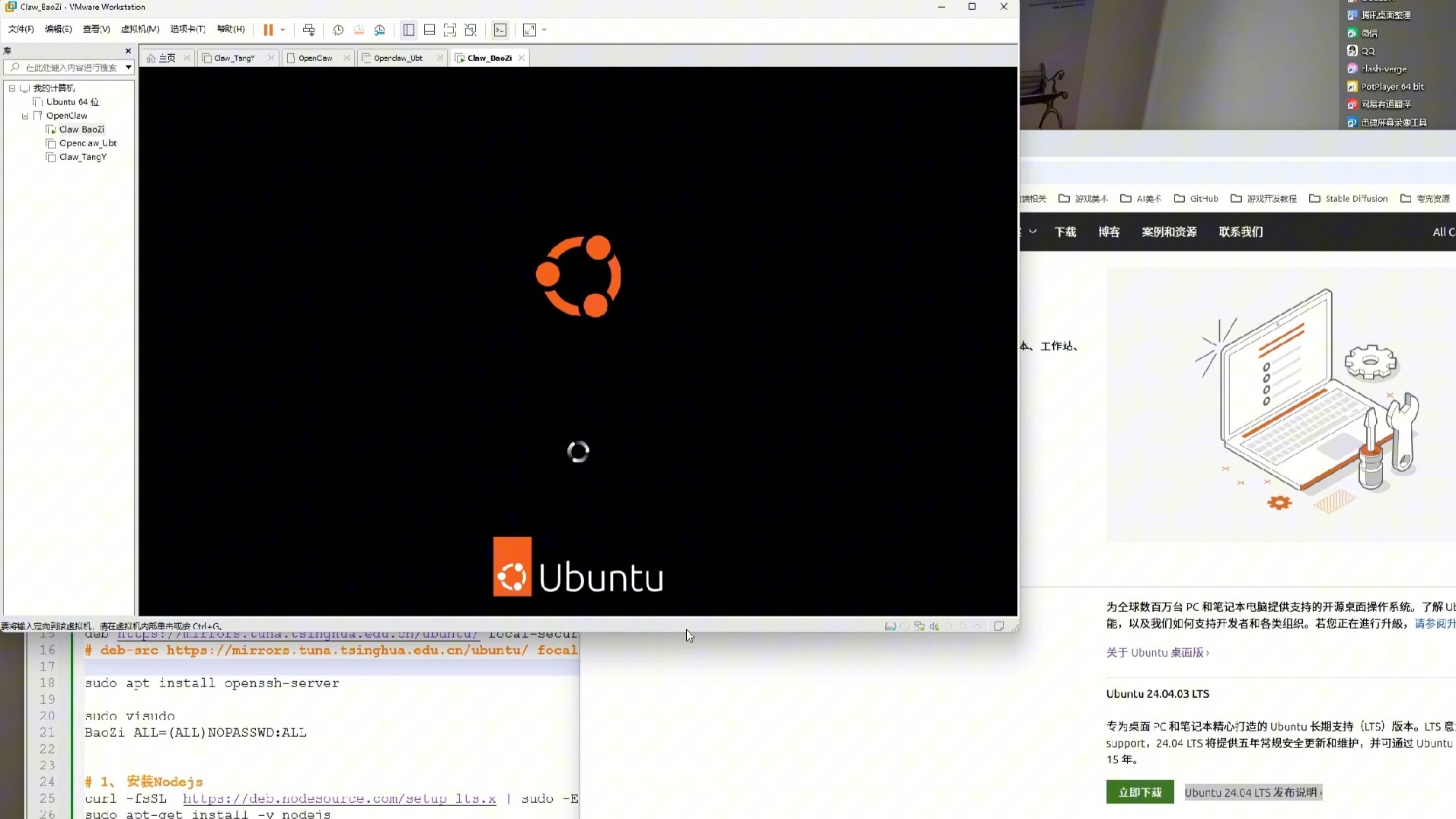The image size is (1456, 819).
Task: Open the stretch display dropdown arrow
Action: pyautogui.click(x=544, y=30)
